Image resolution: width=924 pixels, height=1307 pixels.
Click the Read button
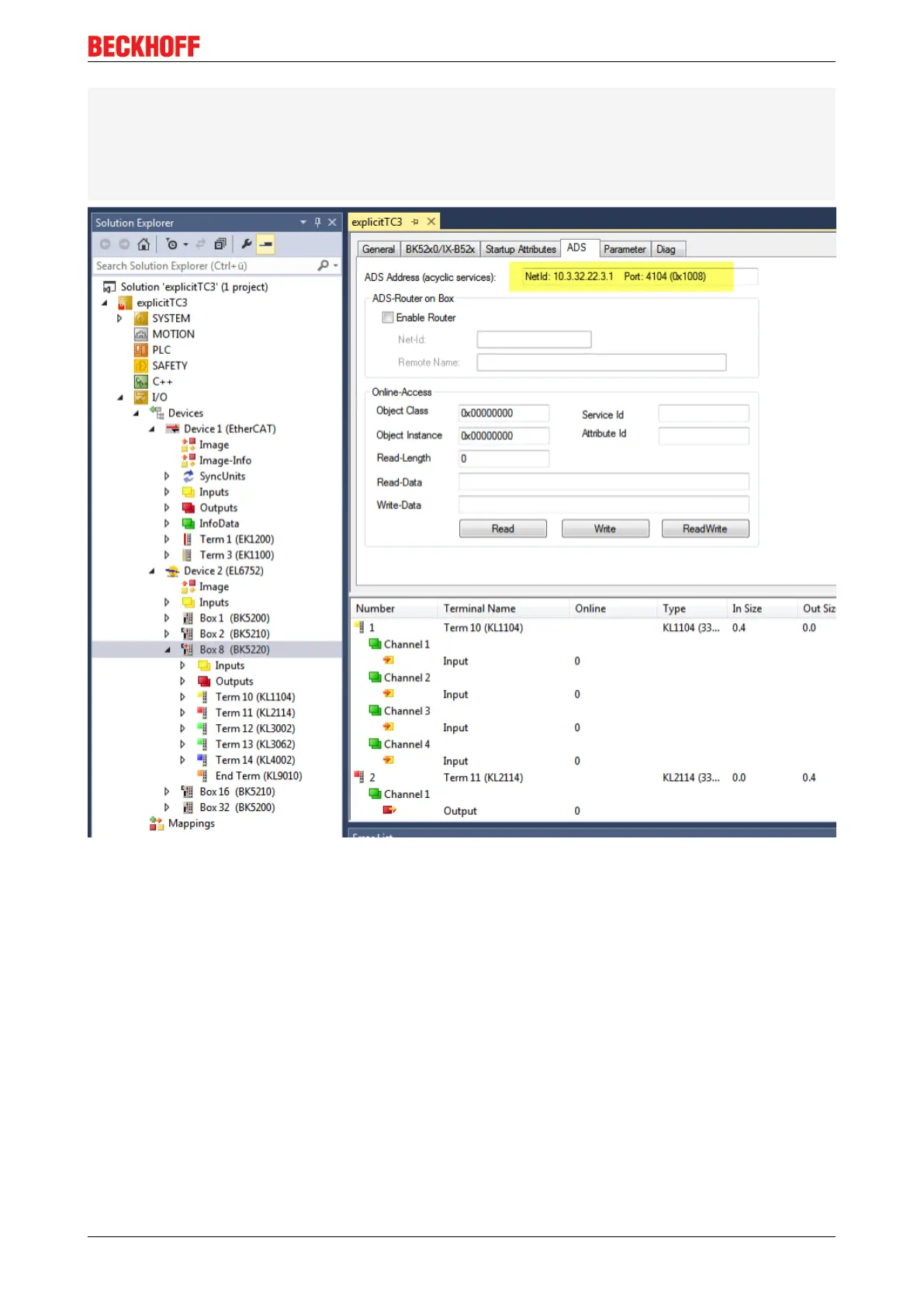tap(503, 529)
